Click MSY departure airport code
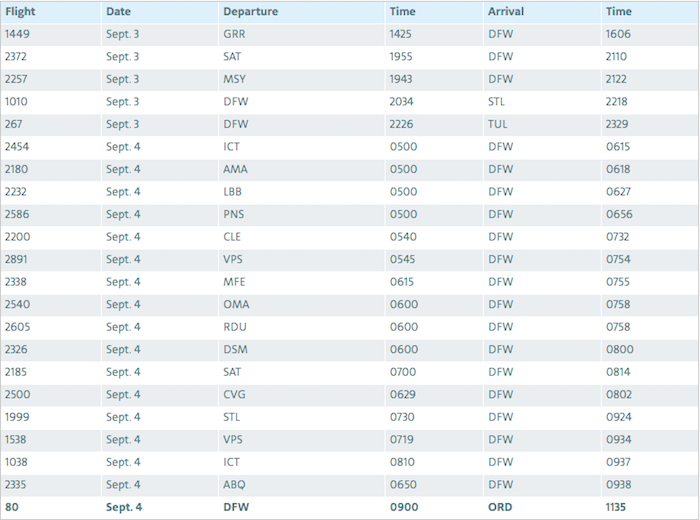This screenshot has width=700, height=520. click(x=234, y=79)
